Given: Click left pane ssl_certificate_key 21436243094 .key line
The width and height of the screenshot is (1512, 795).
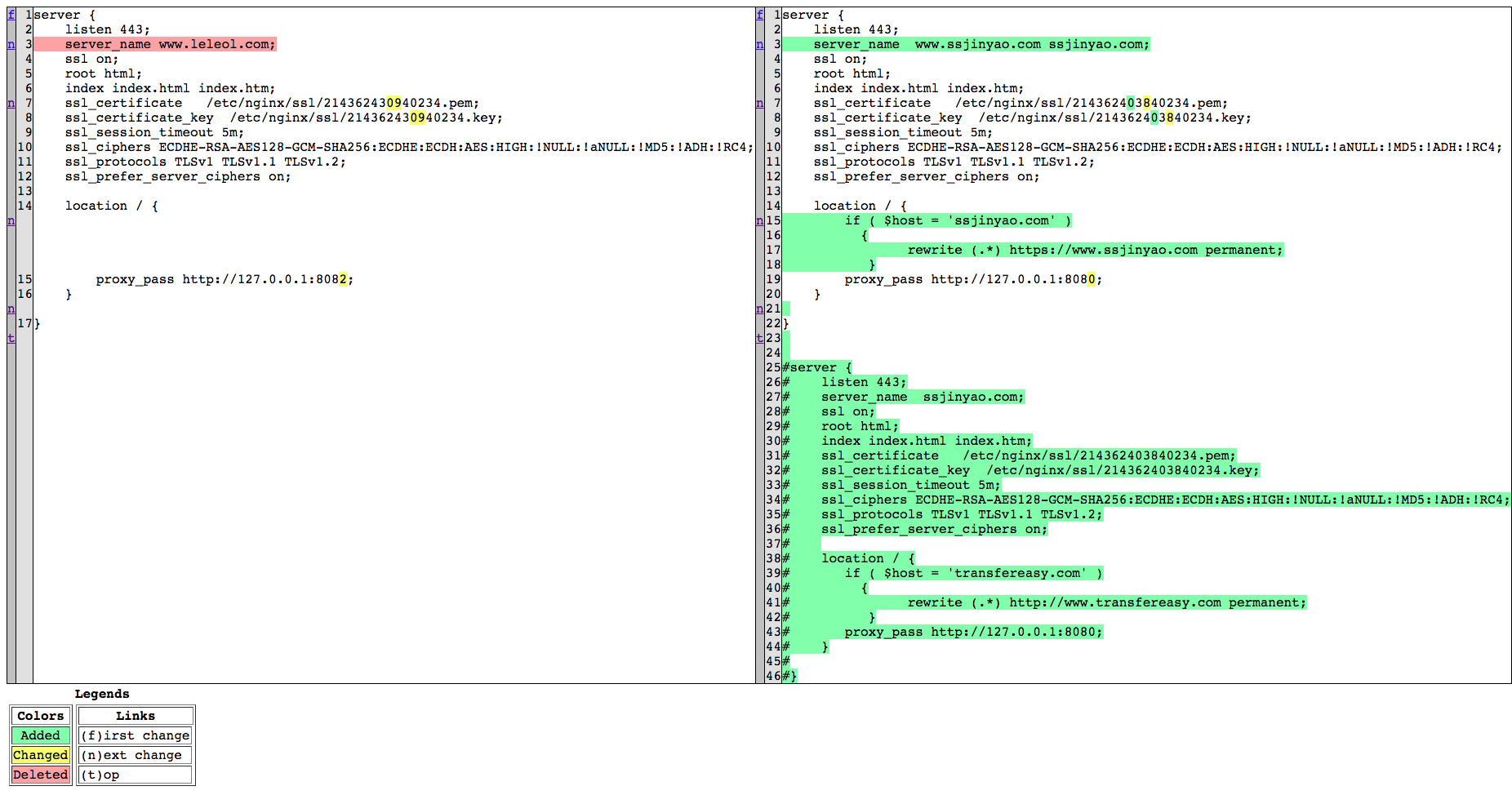Looking at the screenshot, I should point(284,118).
